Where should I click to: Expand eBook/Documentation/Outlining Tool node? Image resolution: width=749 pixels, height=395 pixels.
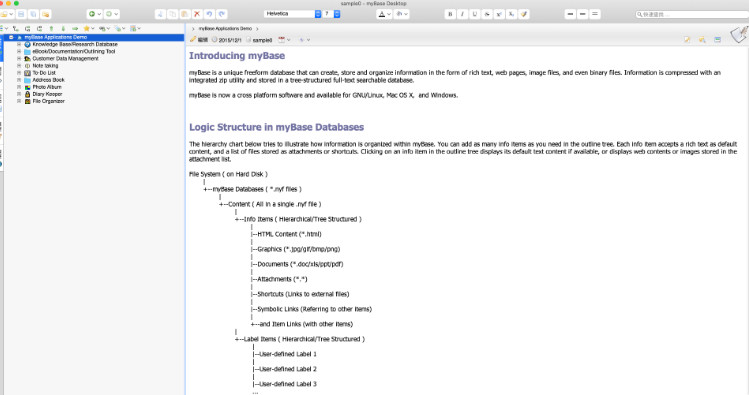coord(19,52)
